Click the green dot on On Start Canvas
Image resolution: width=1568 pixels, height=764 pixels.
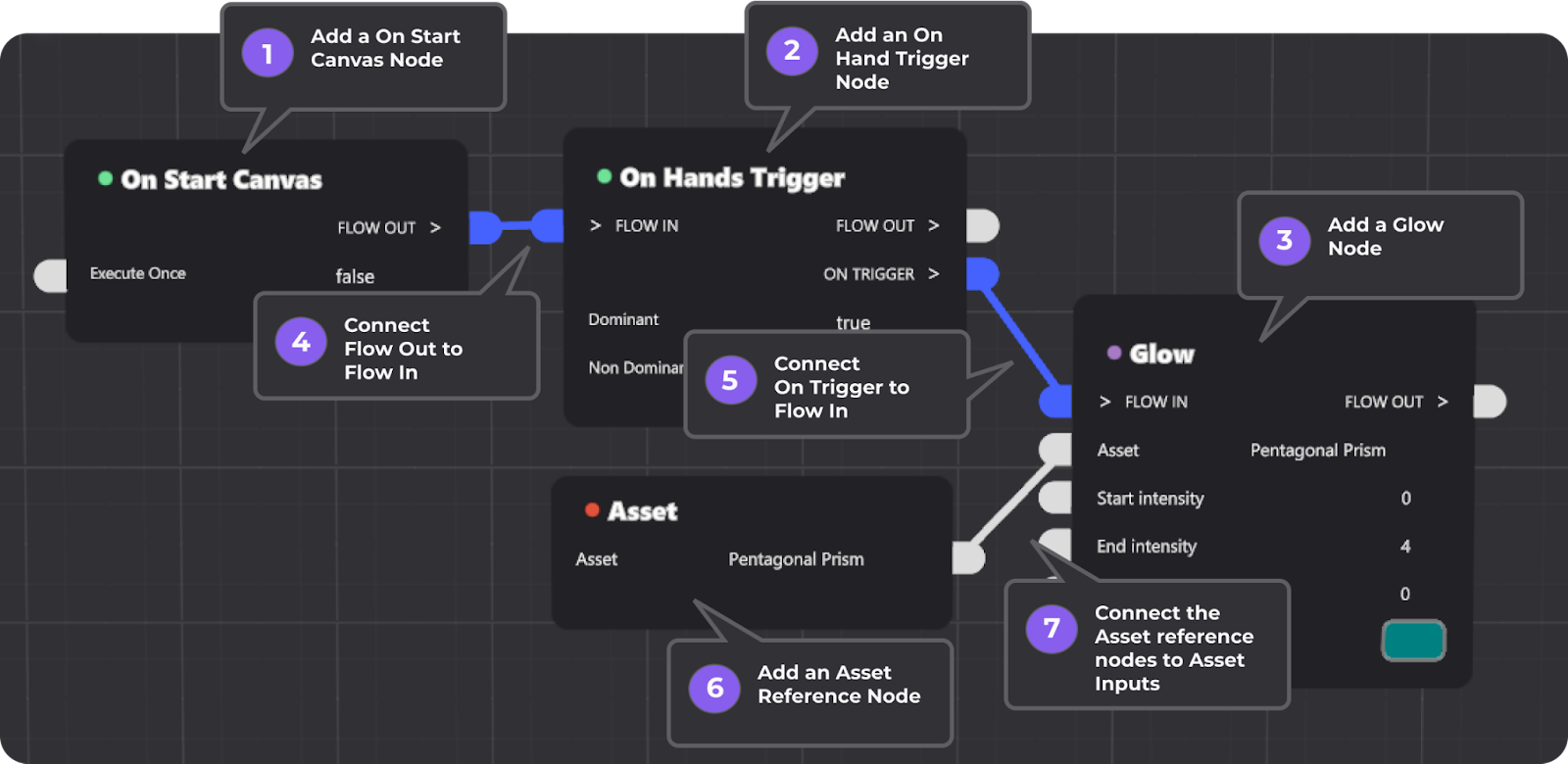tap(106, 178)
